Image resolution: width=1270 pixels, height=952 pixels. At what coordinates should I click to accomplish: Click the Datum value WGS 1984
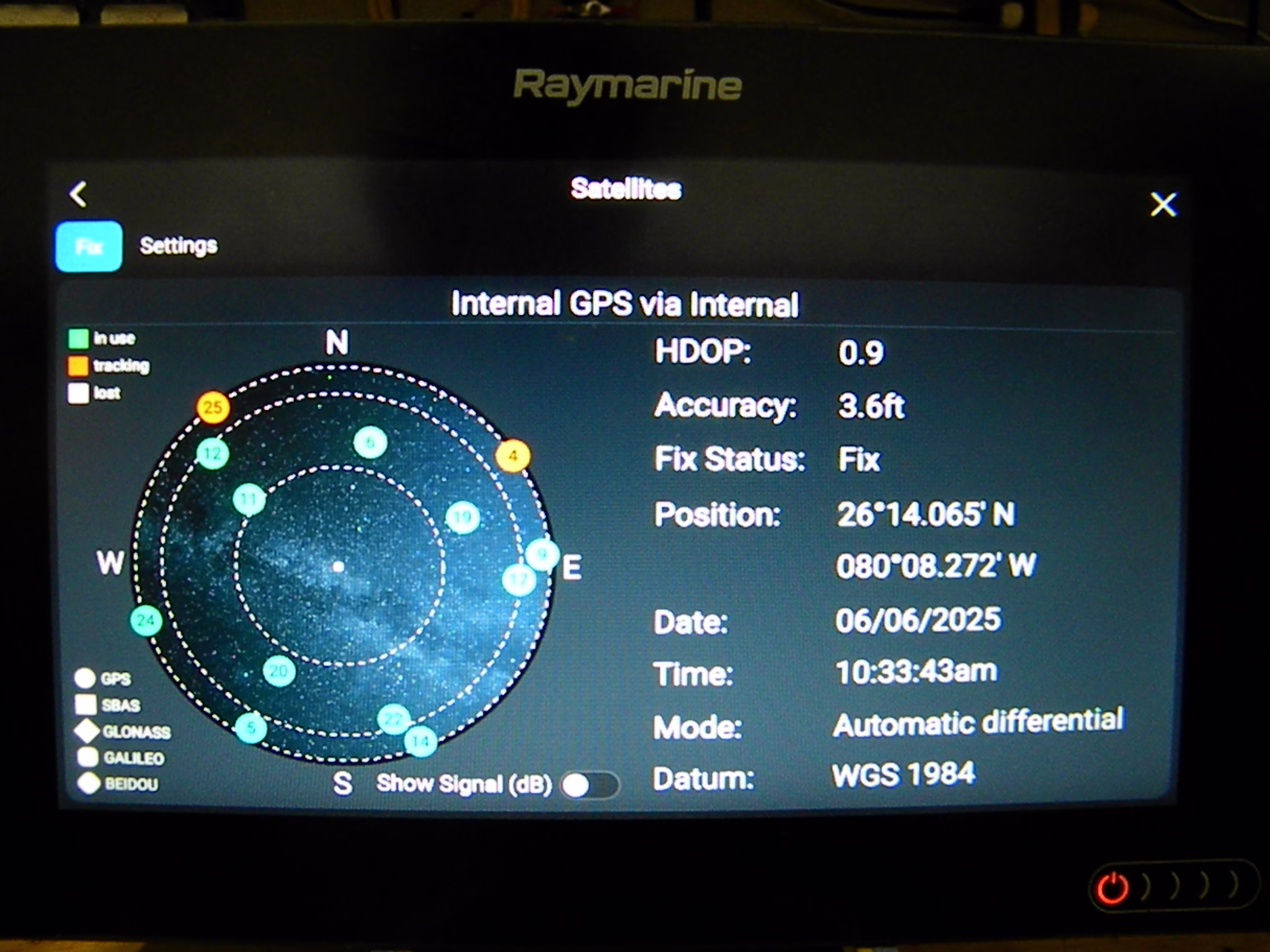tap(904, 774)
